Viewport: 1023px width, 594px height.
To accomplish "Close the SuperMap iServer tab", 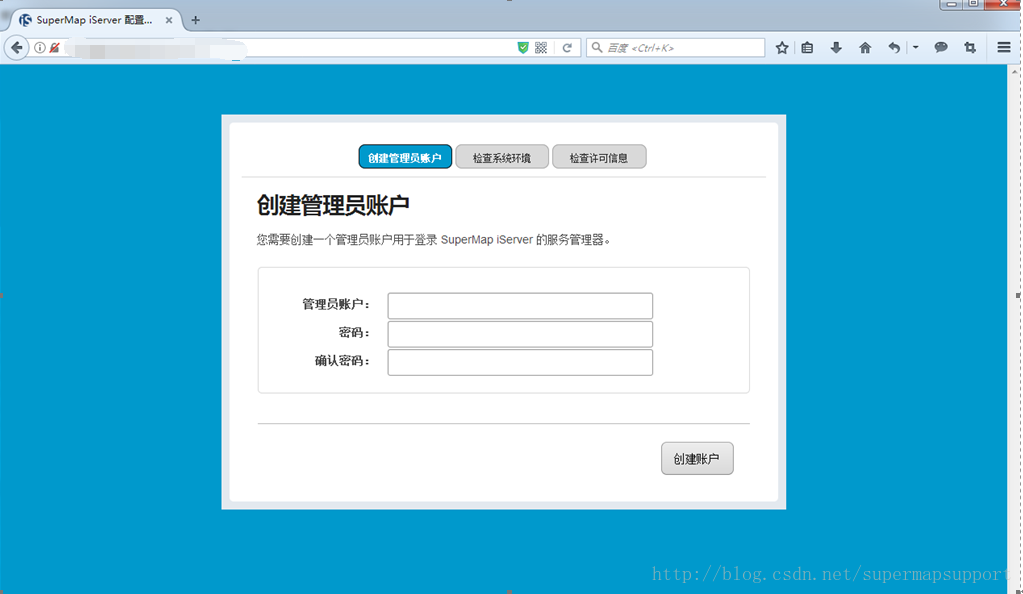I will (x=169, y=20).
